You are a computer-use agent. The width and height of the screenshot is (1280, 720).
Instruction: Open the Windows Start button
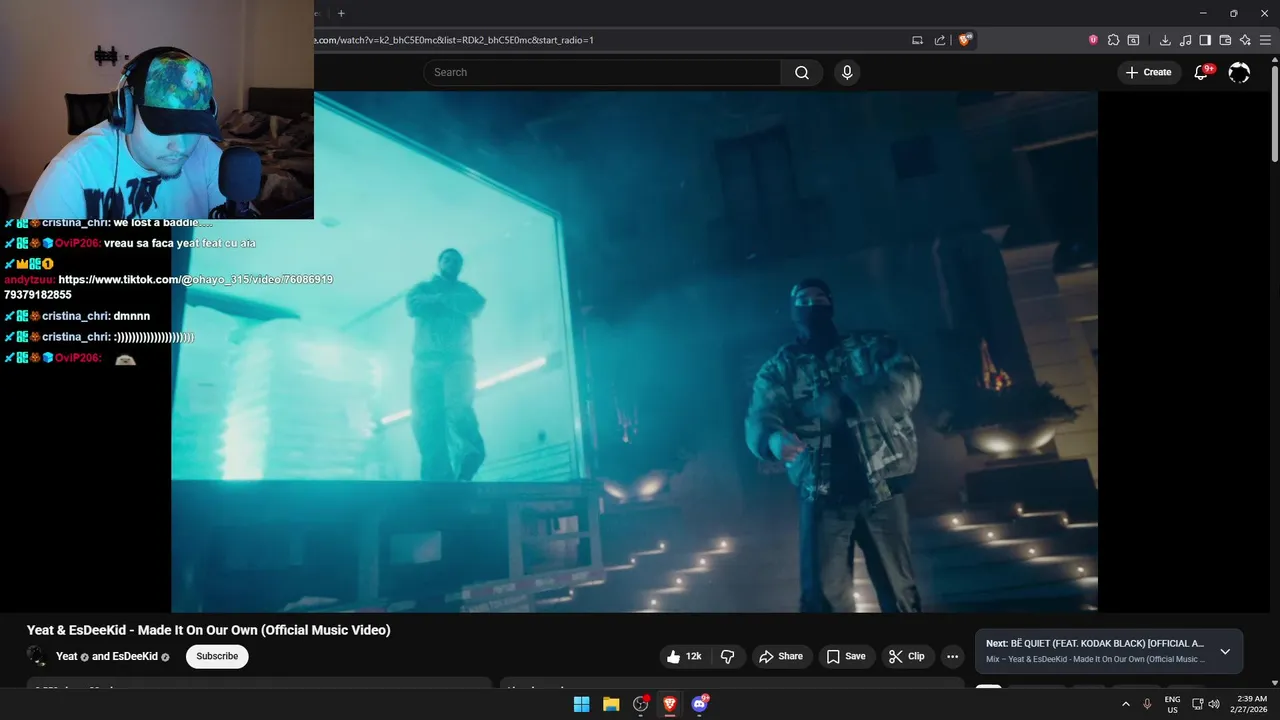click(x=581, y=704)
